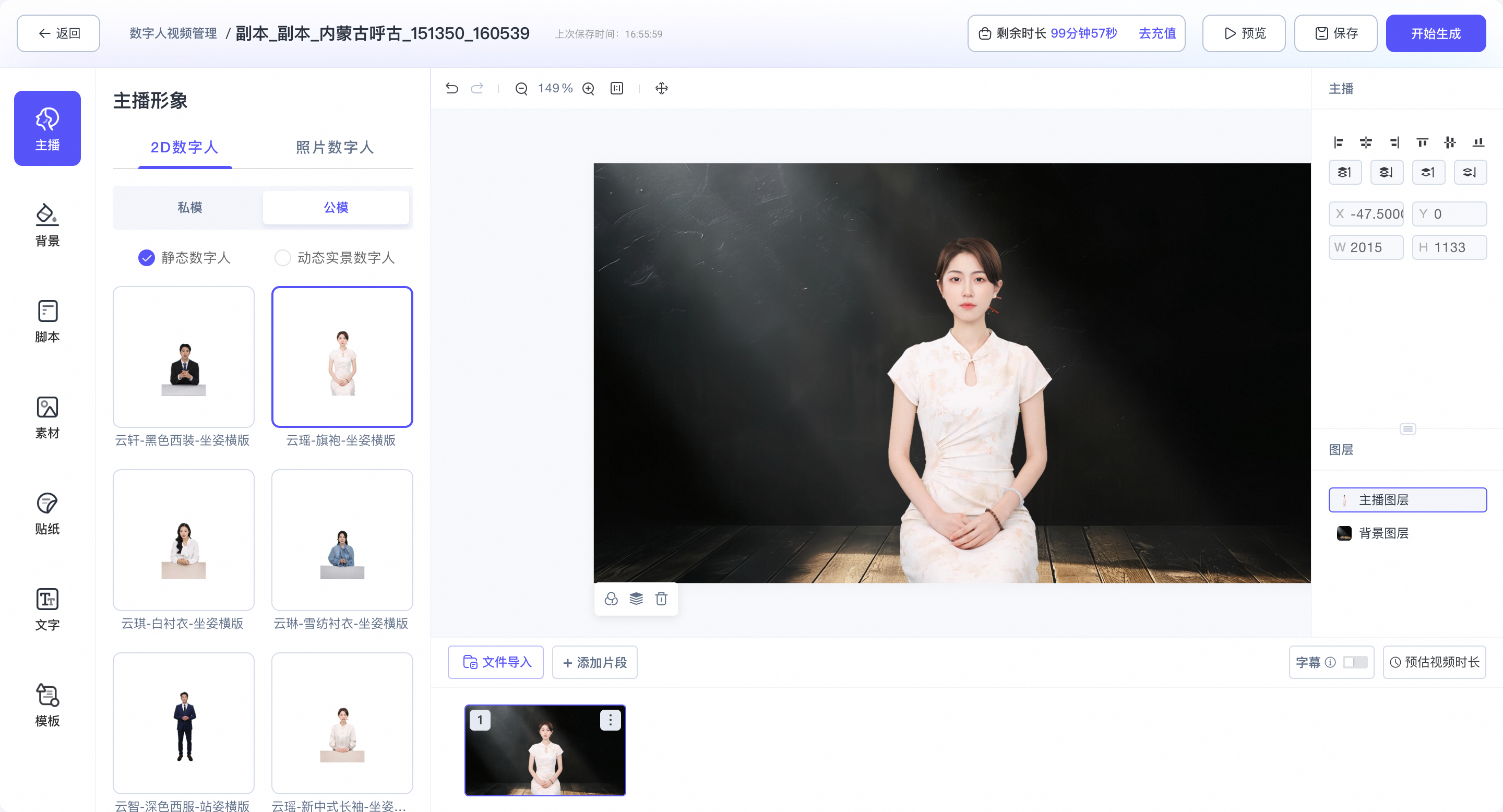Align the anchor to the right edge
The image size is (1503, 812).
pos(1394,142)
